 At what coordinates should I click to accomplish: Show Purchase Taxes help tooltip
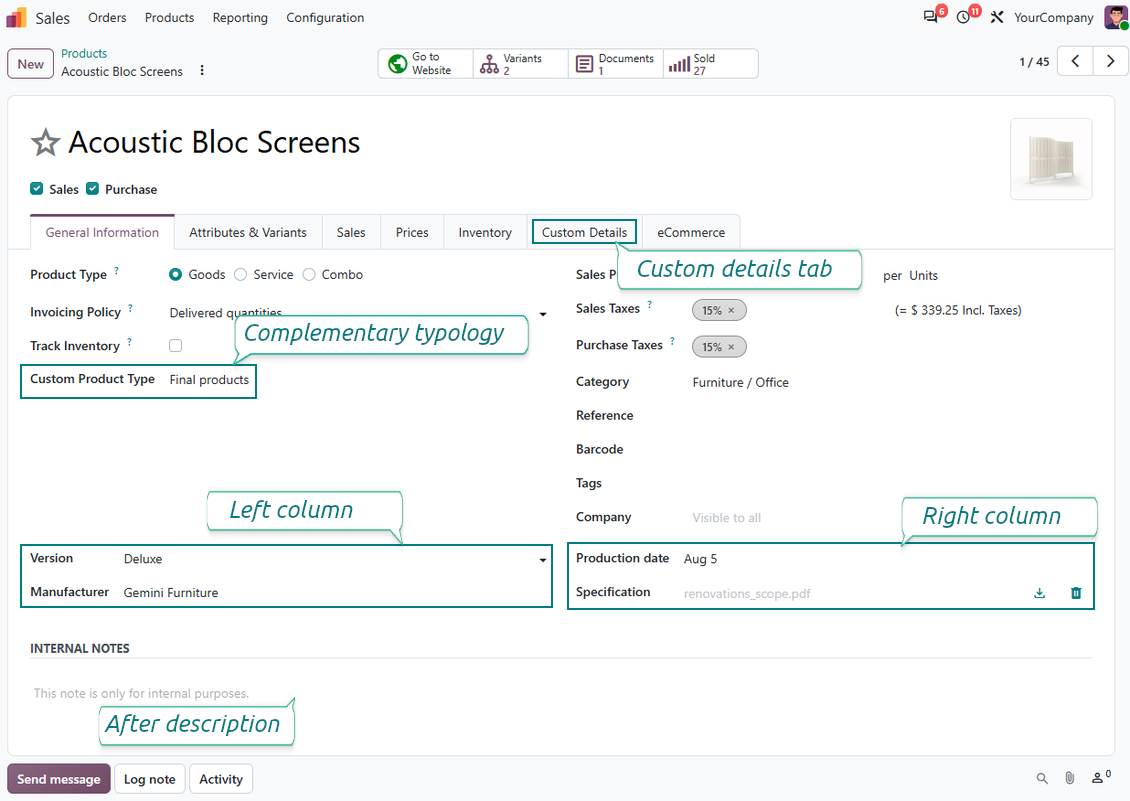[x=672, y=342]
